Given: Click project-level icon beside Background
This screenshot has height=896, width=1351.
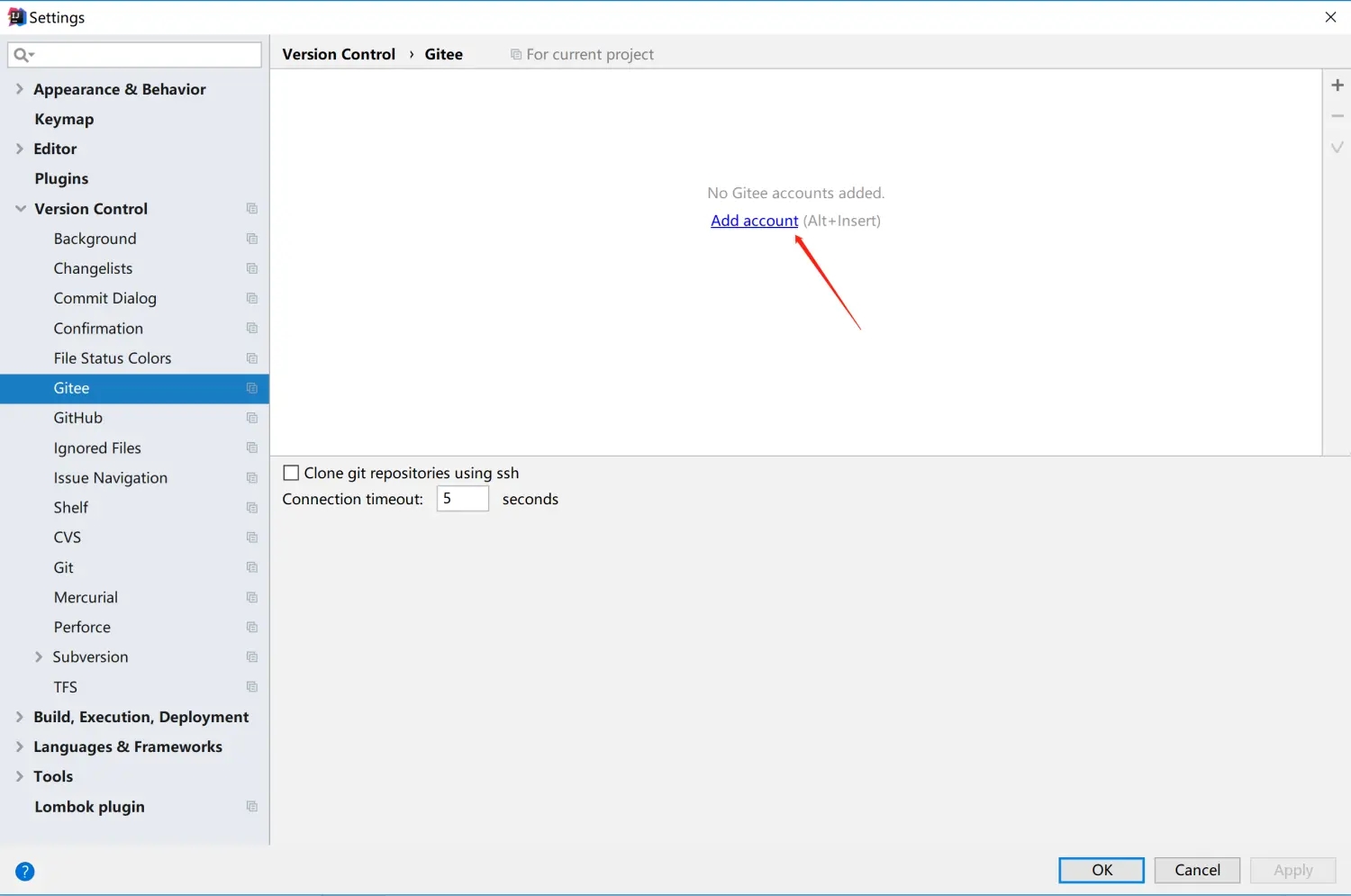Looking at the screenshot, I should [x=252, y=239].
